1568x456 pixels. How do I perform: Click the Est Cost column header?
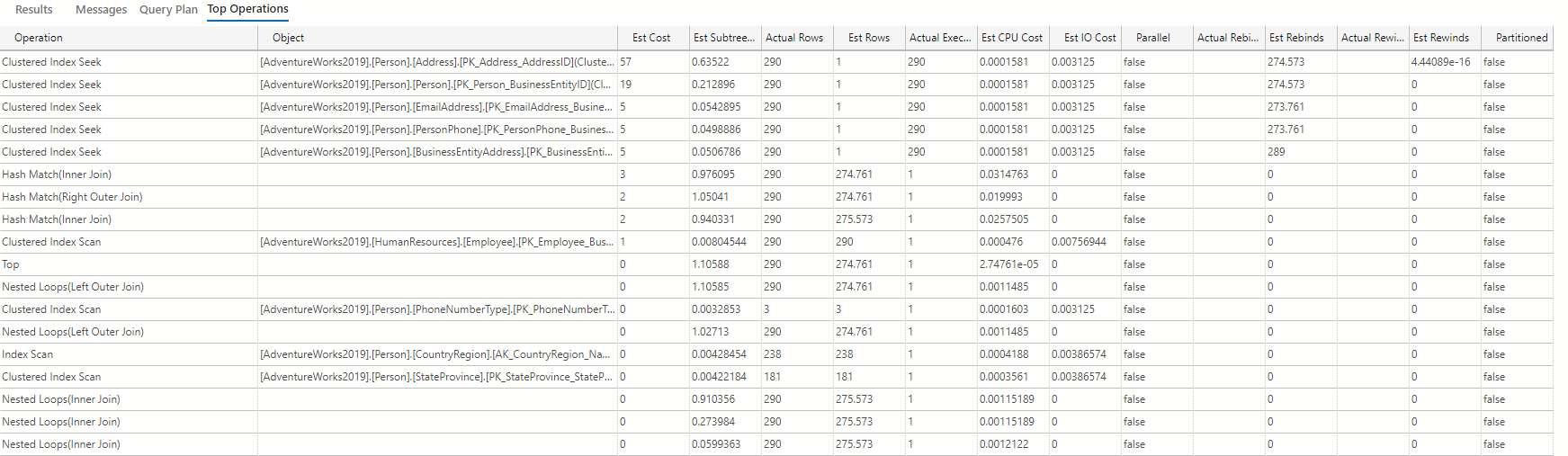click(x=651, y=38)
